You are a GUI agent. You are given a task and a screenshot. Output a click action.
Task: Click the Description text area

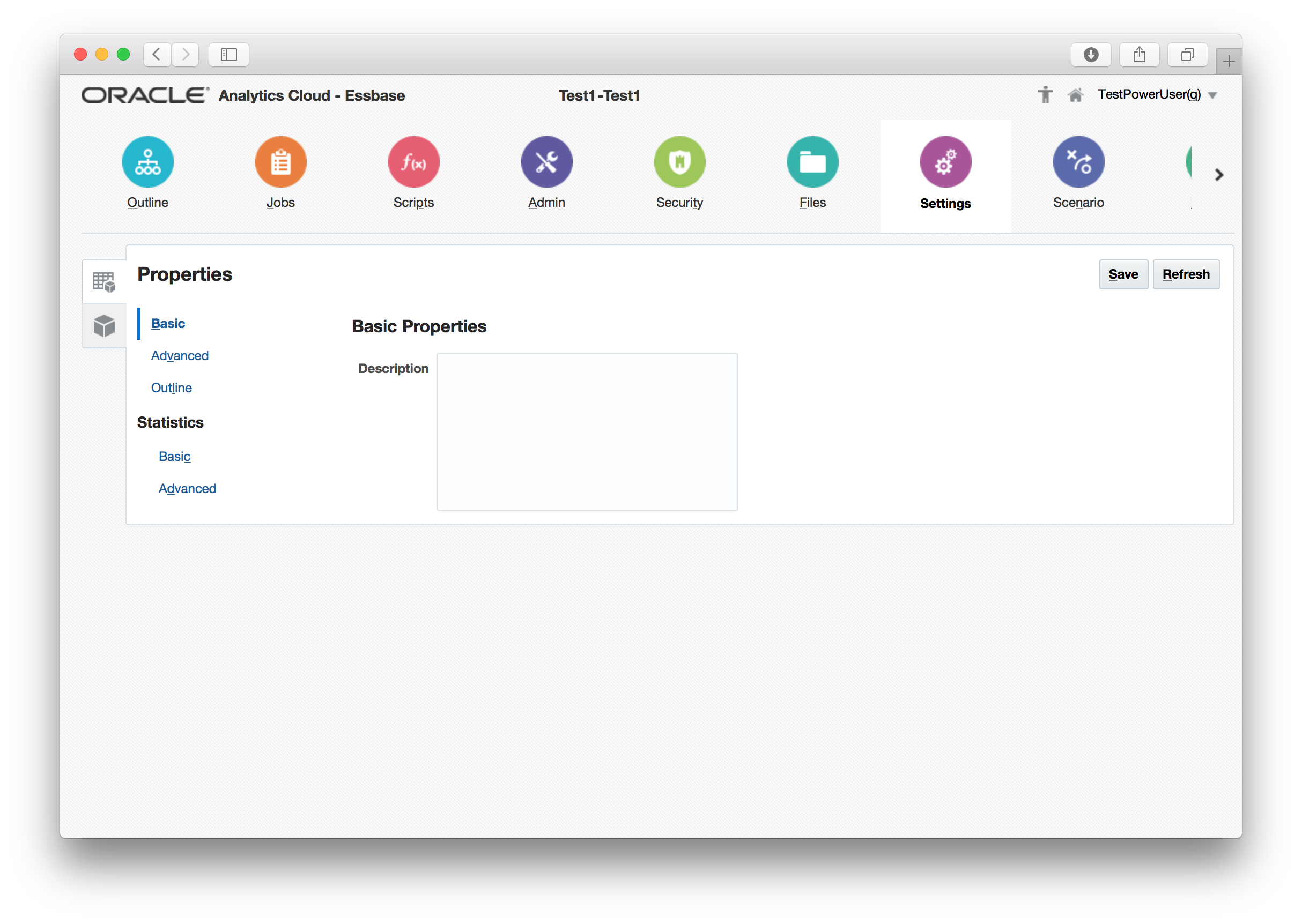[587, 431]
